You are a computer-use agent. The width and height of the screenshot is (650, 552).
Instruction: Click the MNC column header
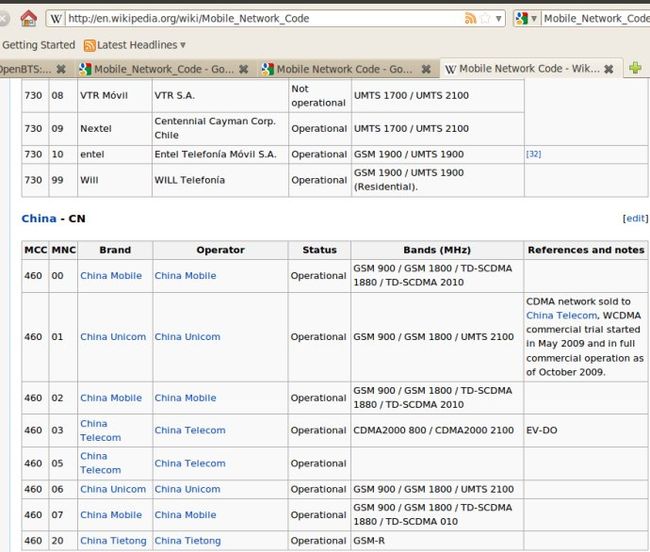pos(63,250)
